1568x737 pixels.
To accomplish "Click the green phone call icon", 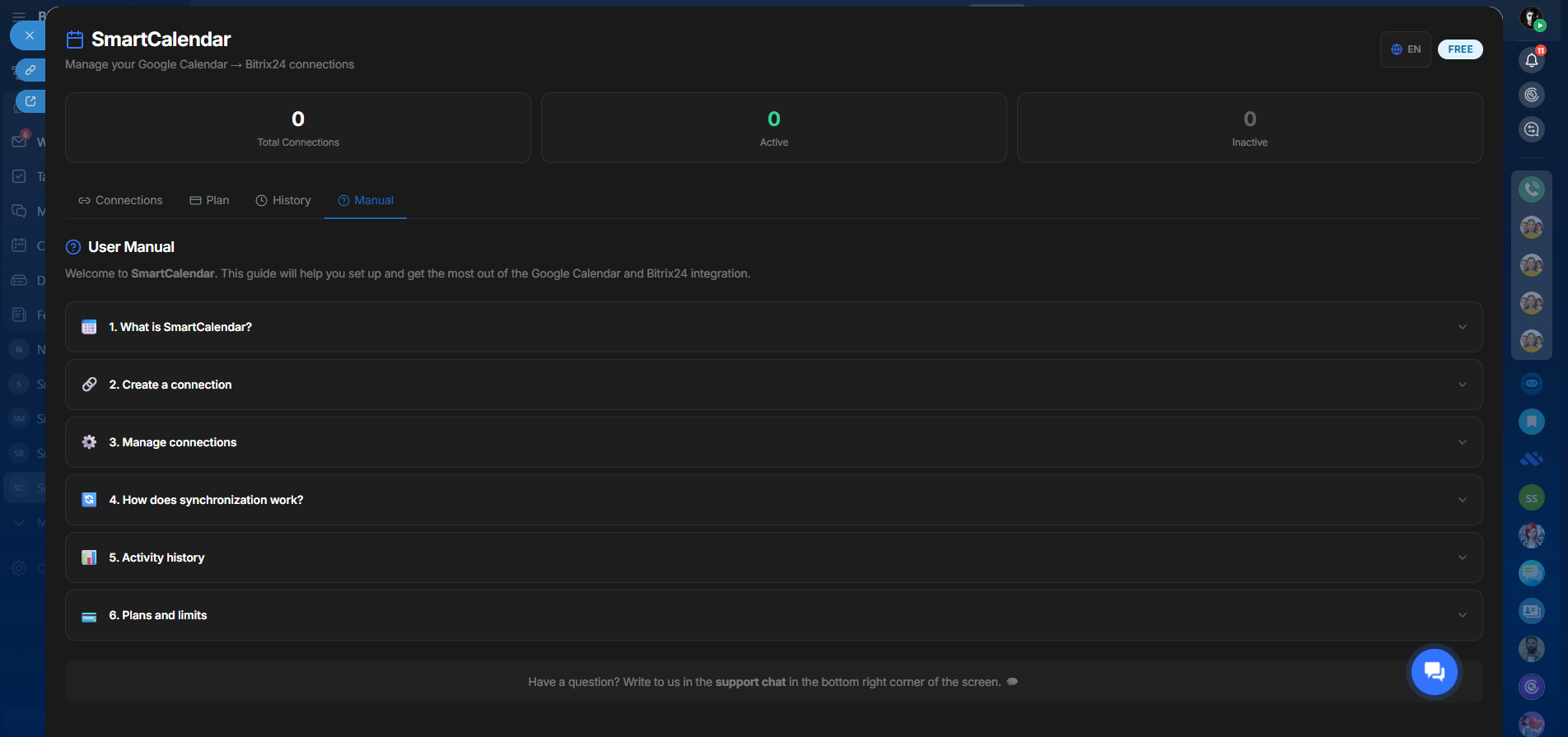I will 1531,189.
